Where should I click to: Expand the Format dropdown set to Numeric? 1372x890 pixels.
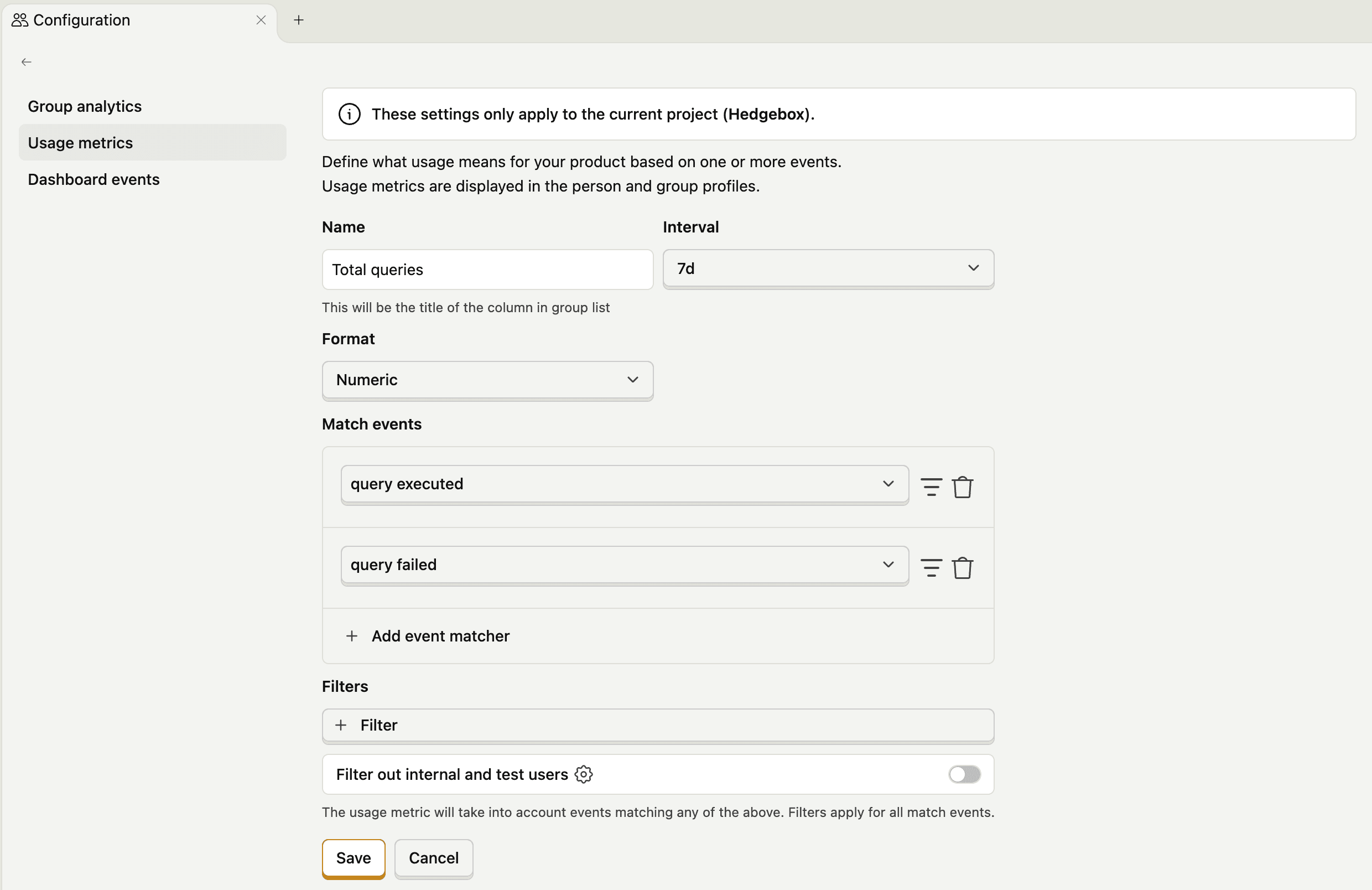[487, 380]
